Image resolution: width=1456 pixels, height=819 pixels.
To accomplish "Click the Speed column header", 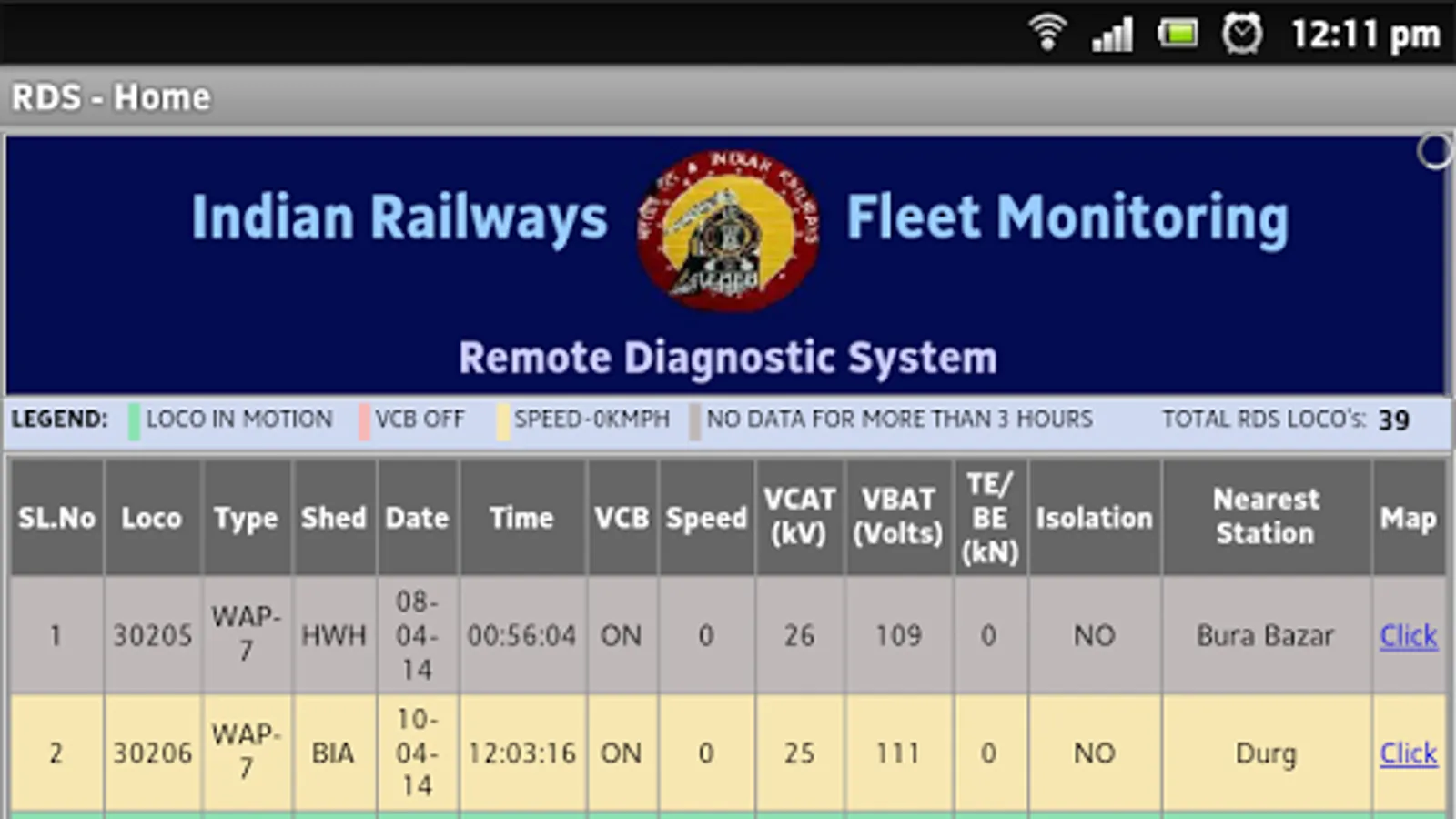I will [706, 518].
